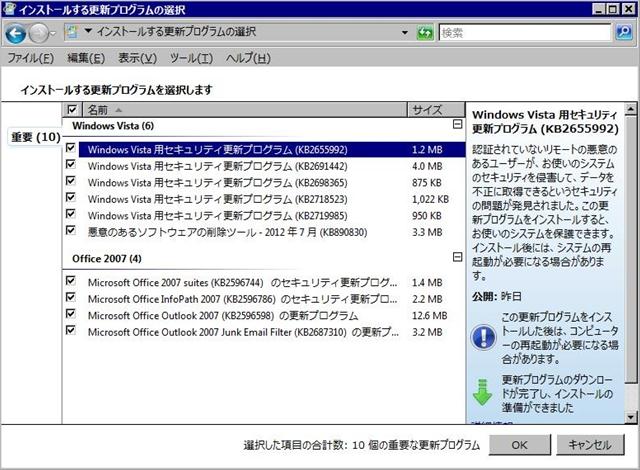Viewport: 640px width, 470px height.
Task: Click the キャンセル button
Action: (x=590, y=445)
